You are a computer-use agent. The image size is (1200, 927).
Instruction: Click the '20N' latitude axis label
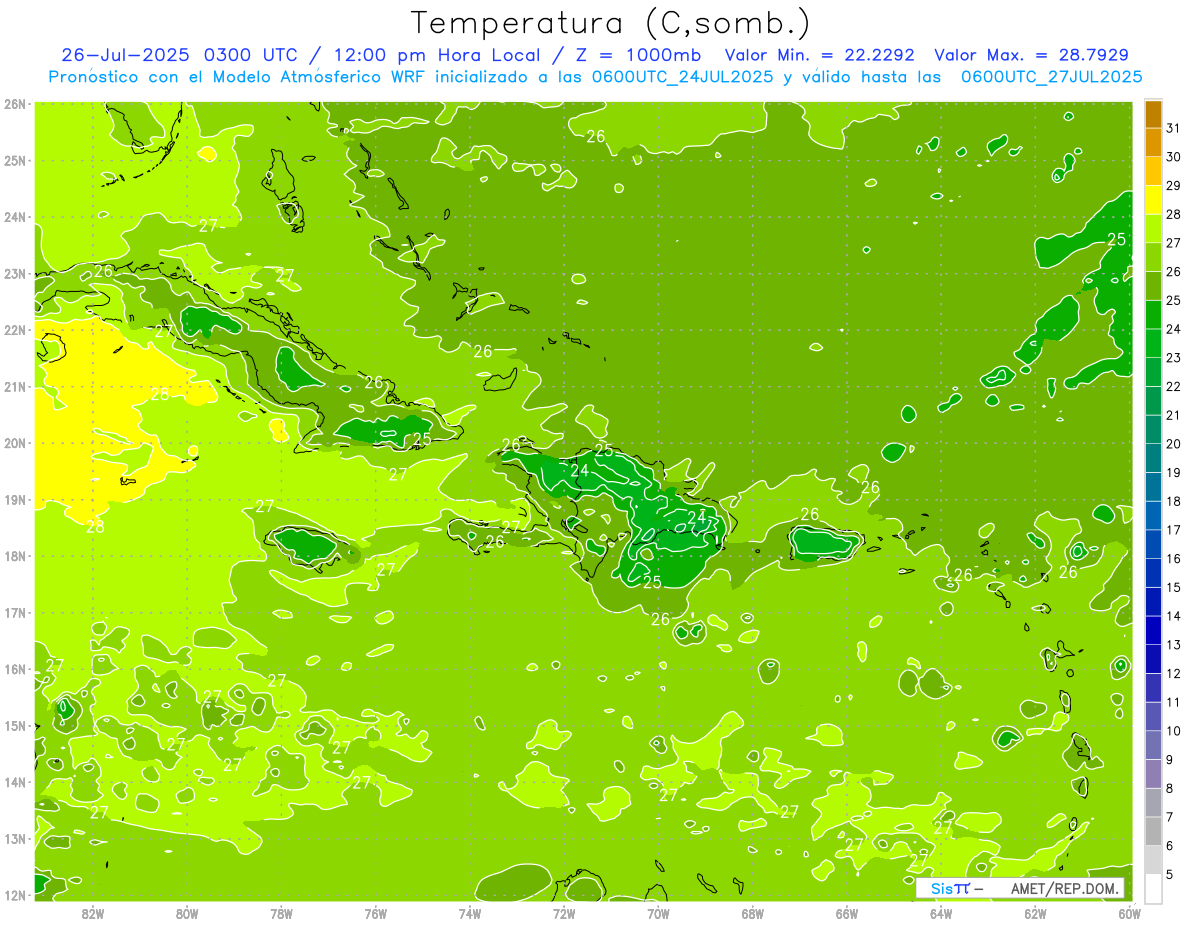15,443
